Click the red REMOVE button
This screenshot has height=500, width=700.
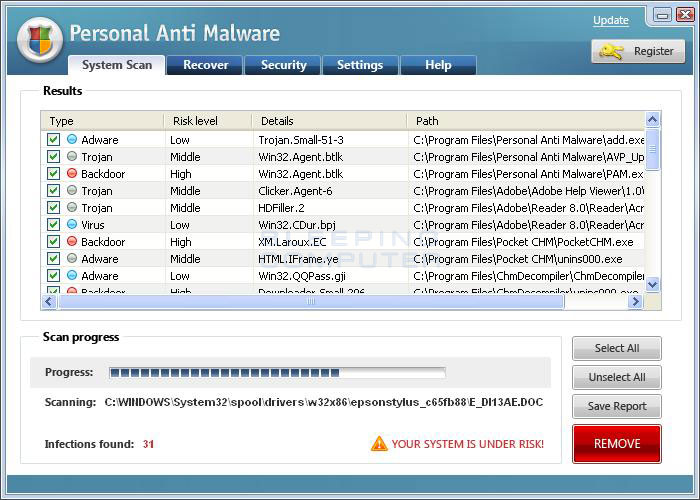pos(617,444)
